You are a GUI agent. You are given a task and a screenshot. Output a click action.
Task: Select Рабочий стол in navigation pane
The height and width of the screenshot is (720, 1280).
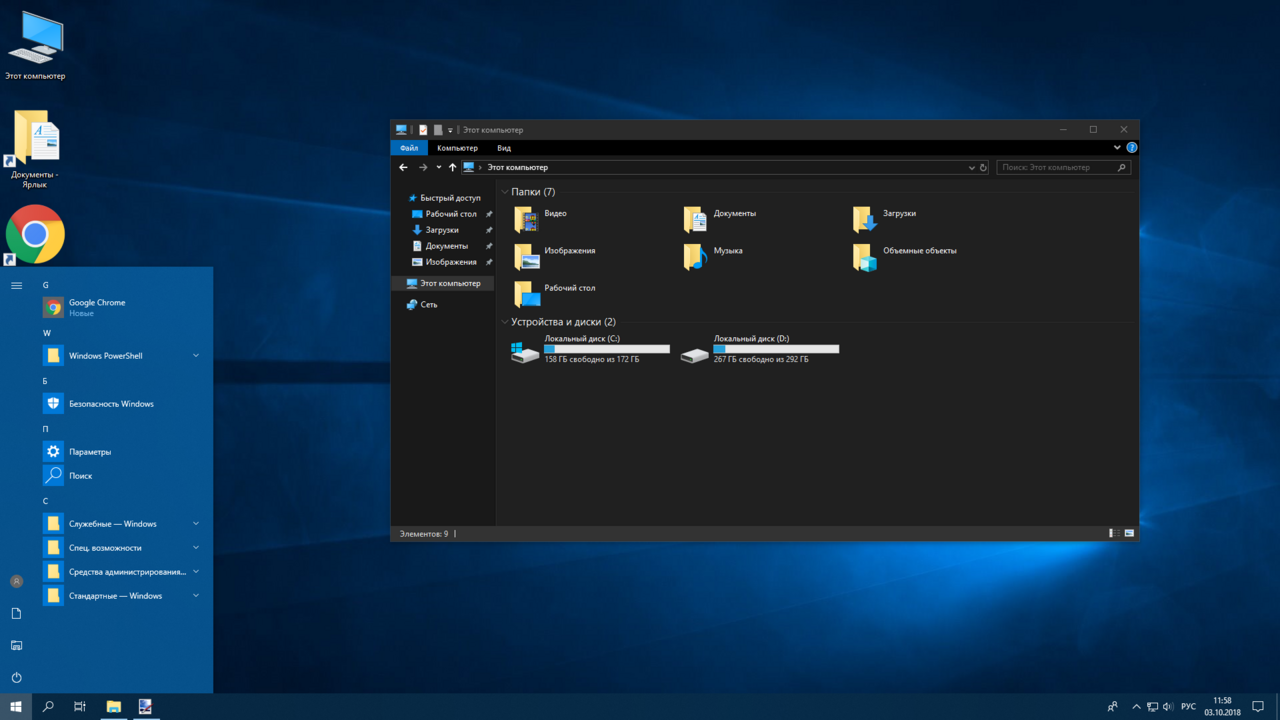point(443,214)
